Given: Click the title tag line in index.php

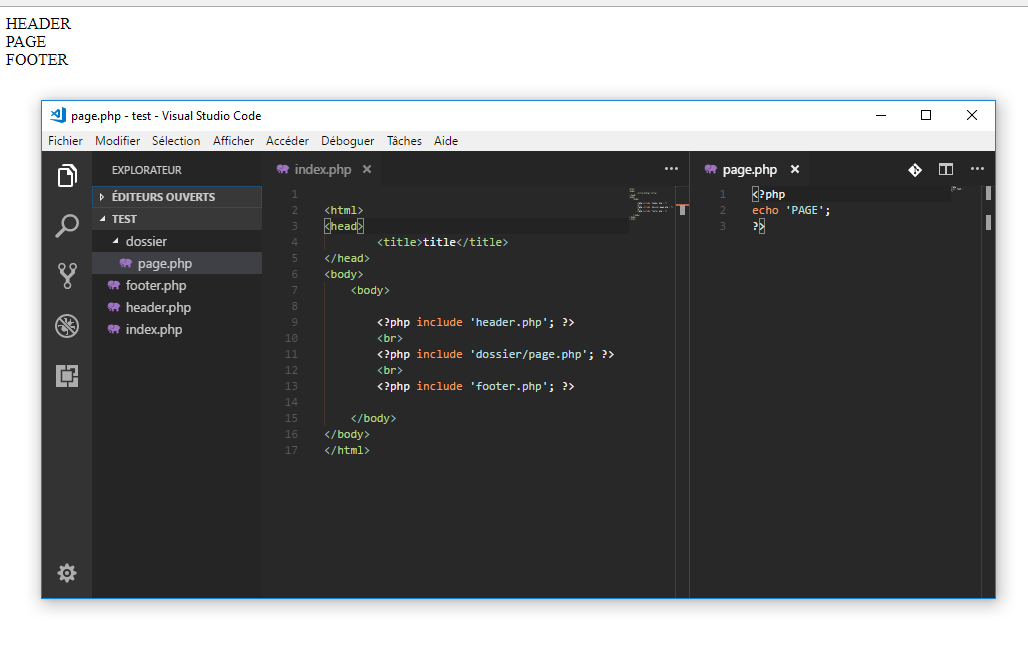Looking at the screenshot, I should click(443, 242).
